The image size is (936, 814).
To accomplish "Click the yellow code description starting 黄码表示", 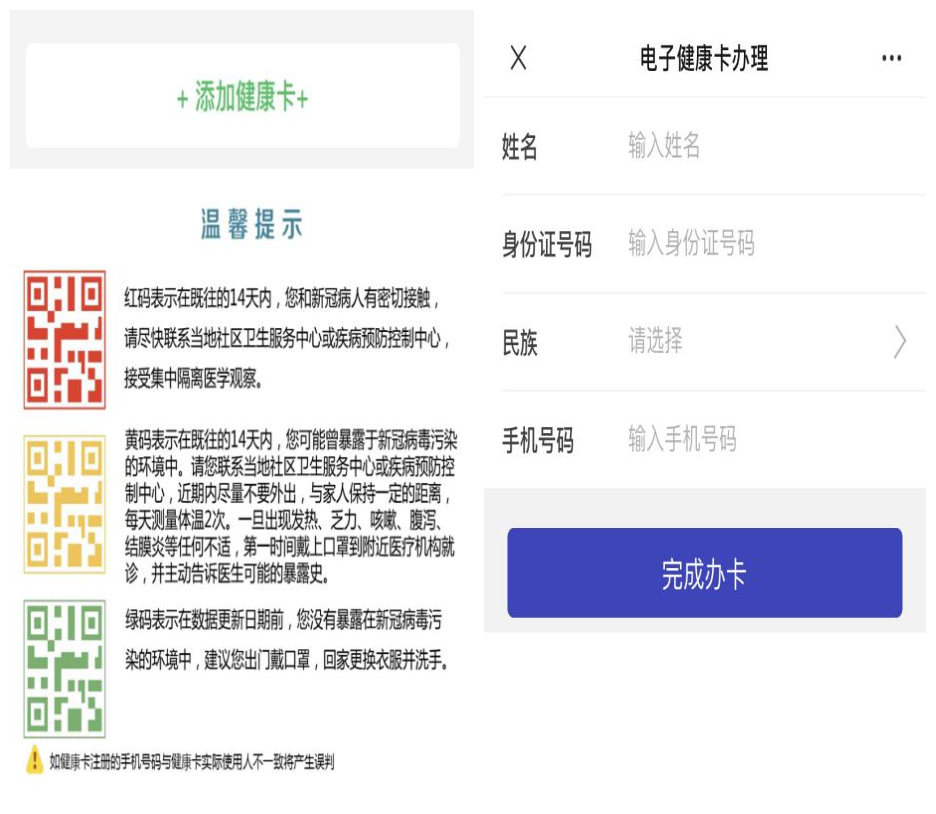I will pyautogui.click(x=291, y=506).
